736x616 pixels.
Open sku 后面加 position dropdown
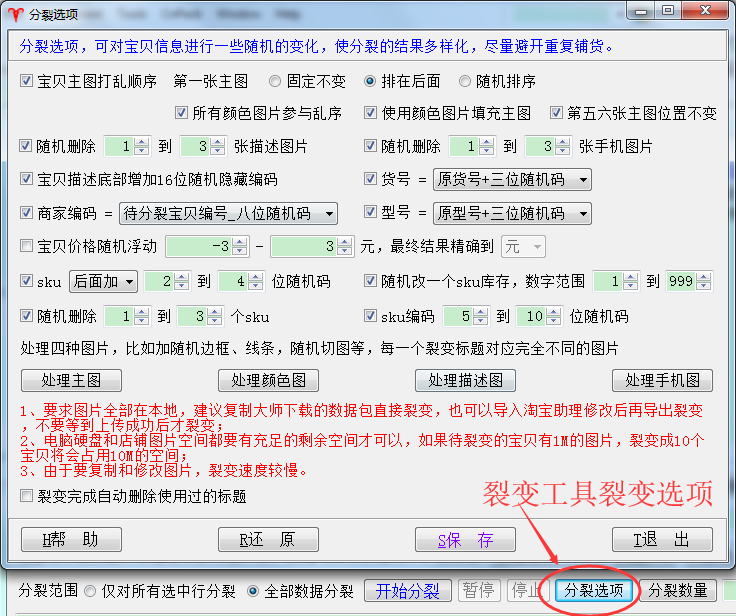point(130,282)
